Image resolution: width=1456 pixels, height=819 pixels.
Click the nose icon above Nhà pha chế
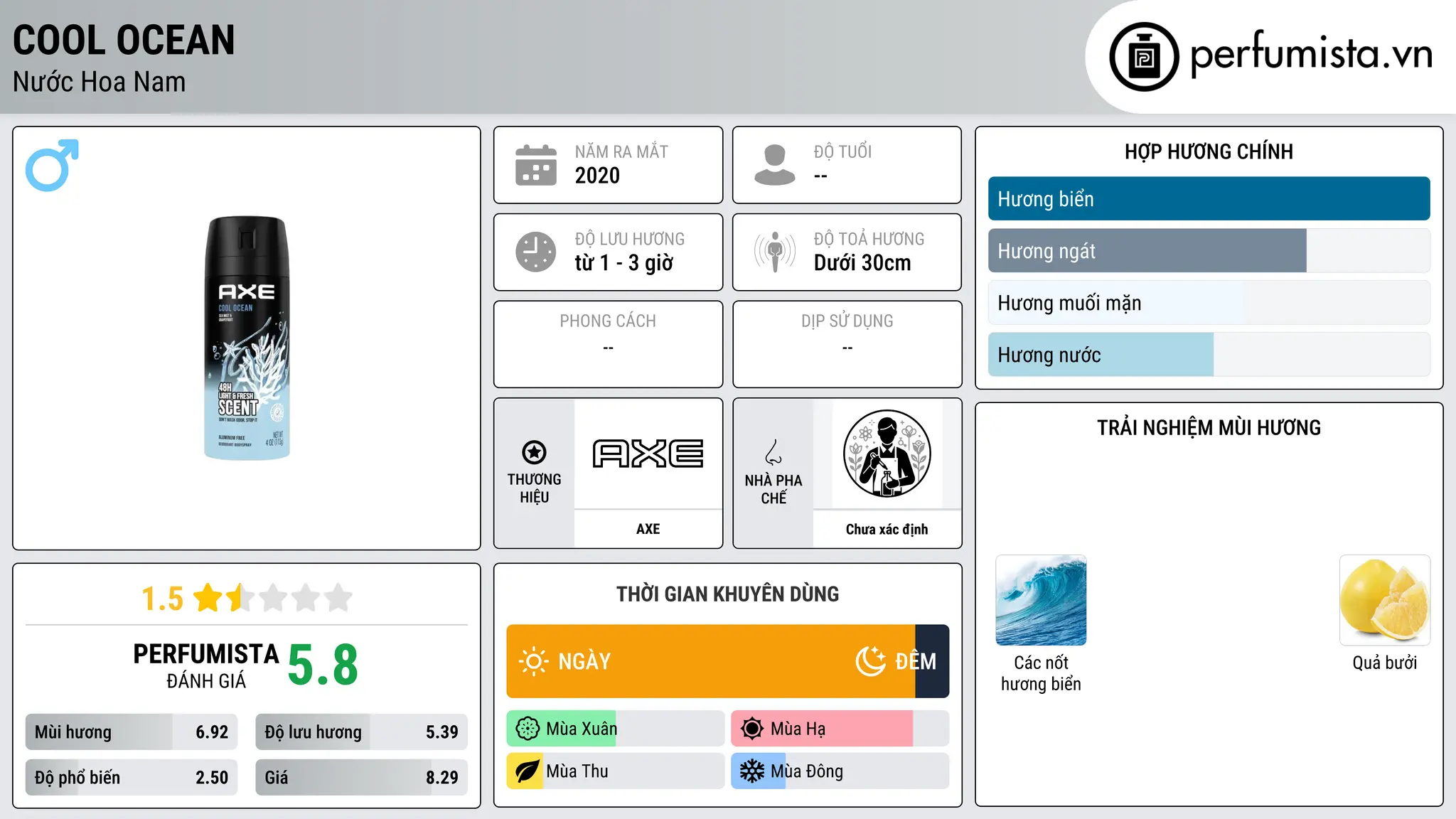pyautogui.click(x=773, y=452)
